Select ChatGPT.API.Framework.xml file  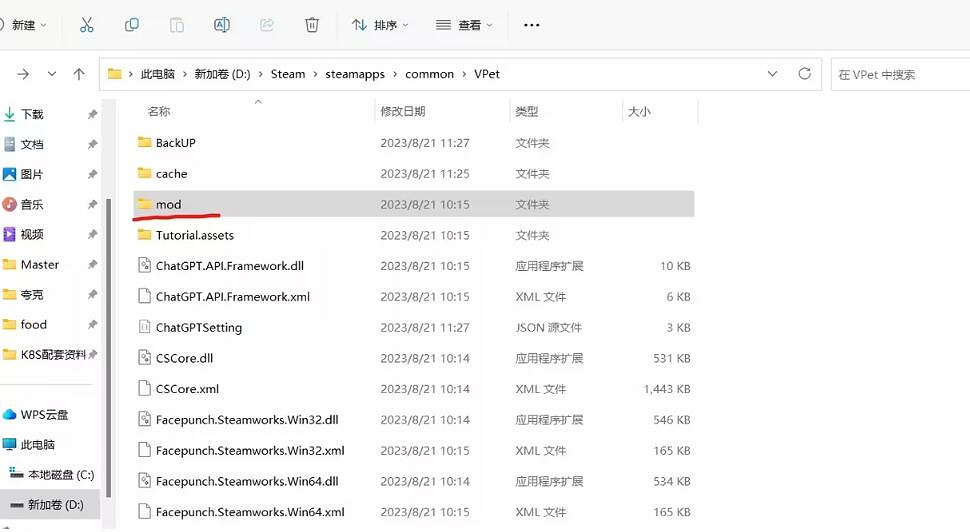tap(413, 297)
